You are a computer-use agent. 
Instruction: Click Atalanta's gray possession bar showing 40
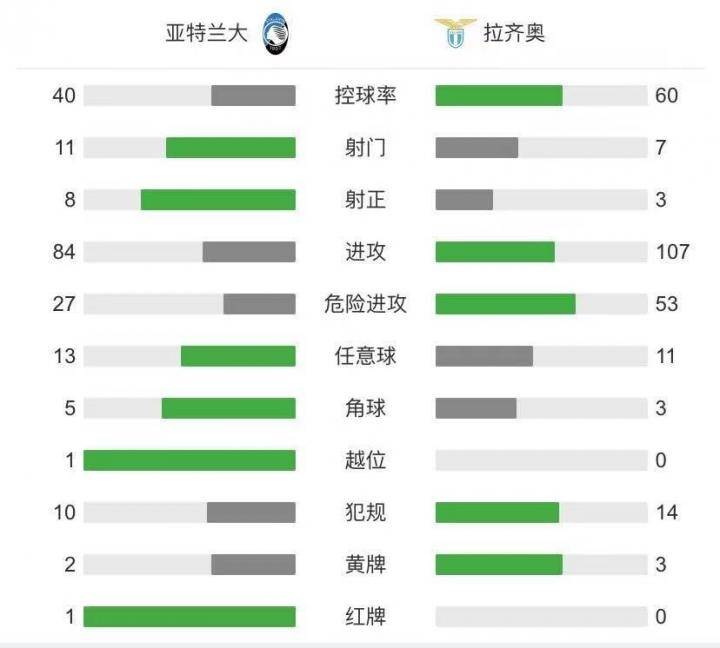tap(253, 96)
